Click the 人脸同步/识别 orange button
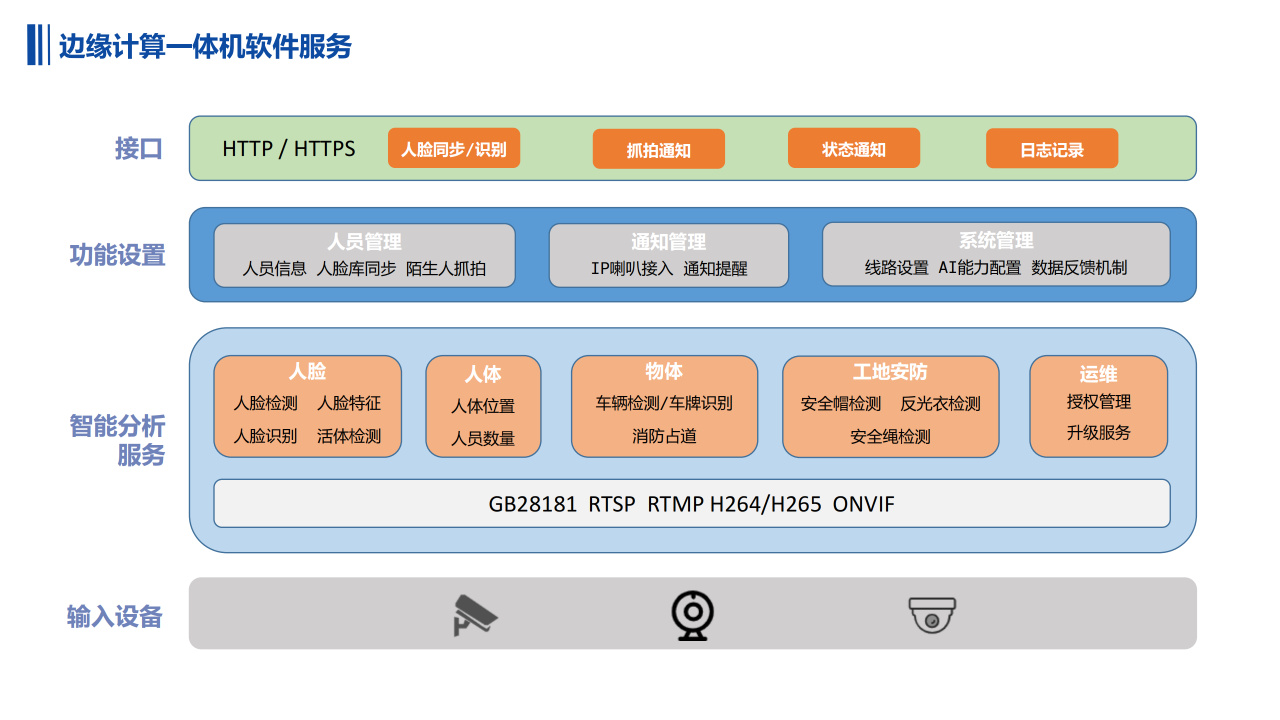1280x720 pixels. [x=454, y=149]
